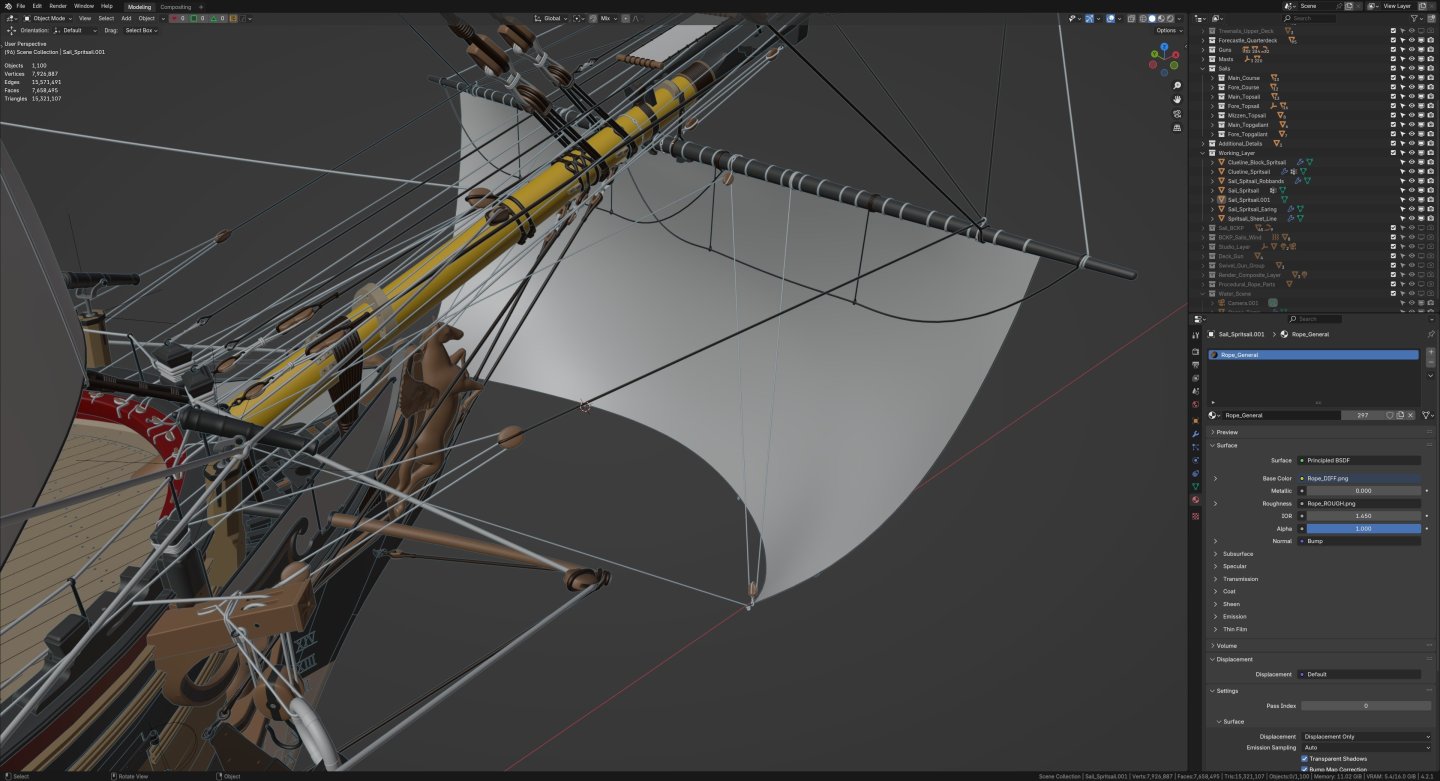Open the Window menu
Image resolution: width=1440 pixels, height=781 pixels.
pyautogui.click(x=84, y=6)
